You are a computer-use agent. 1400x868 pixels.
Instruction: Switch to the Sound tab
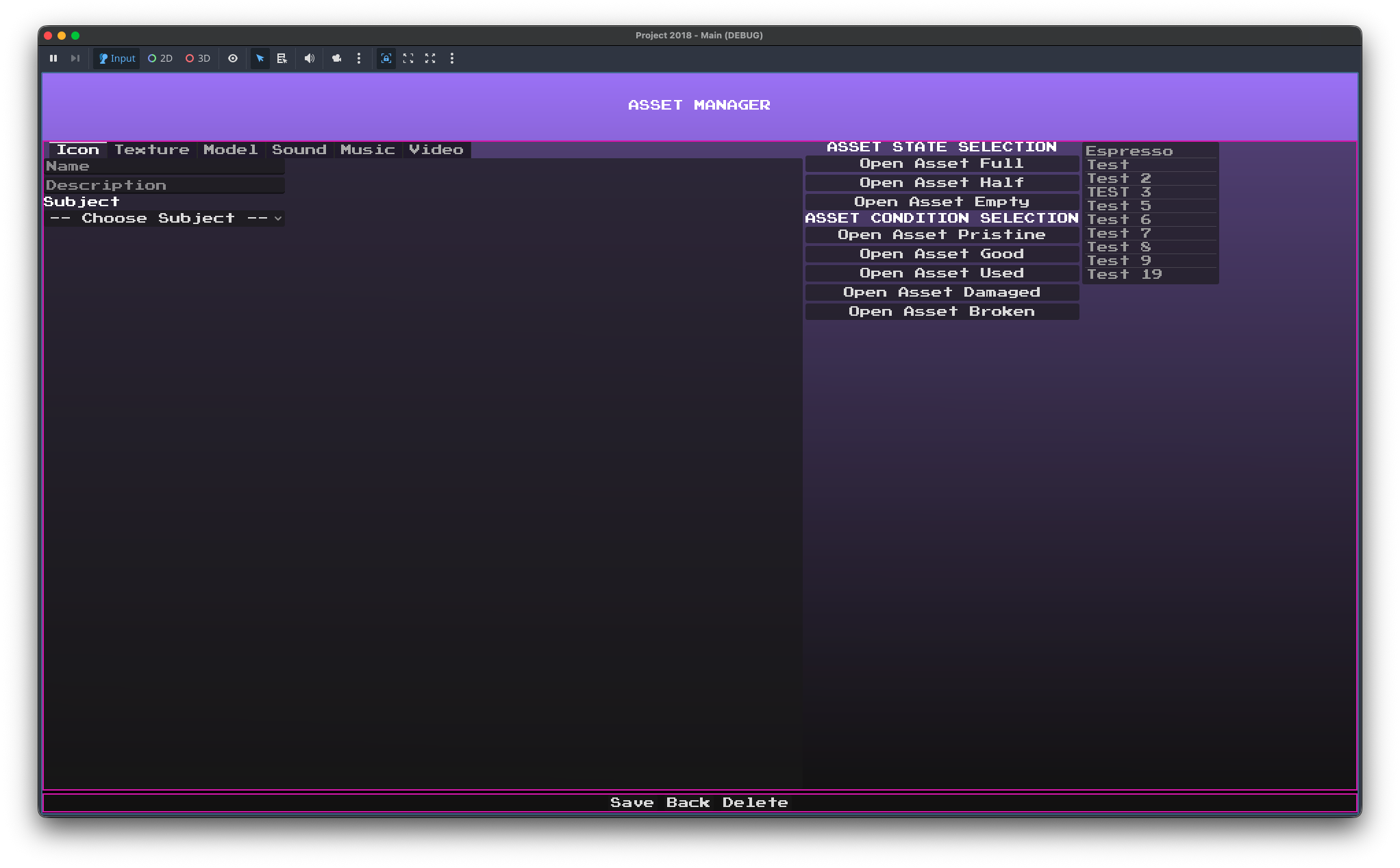(x=299, y=149)
